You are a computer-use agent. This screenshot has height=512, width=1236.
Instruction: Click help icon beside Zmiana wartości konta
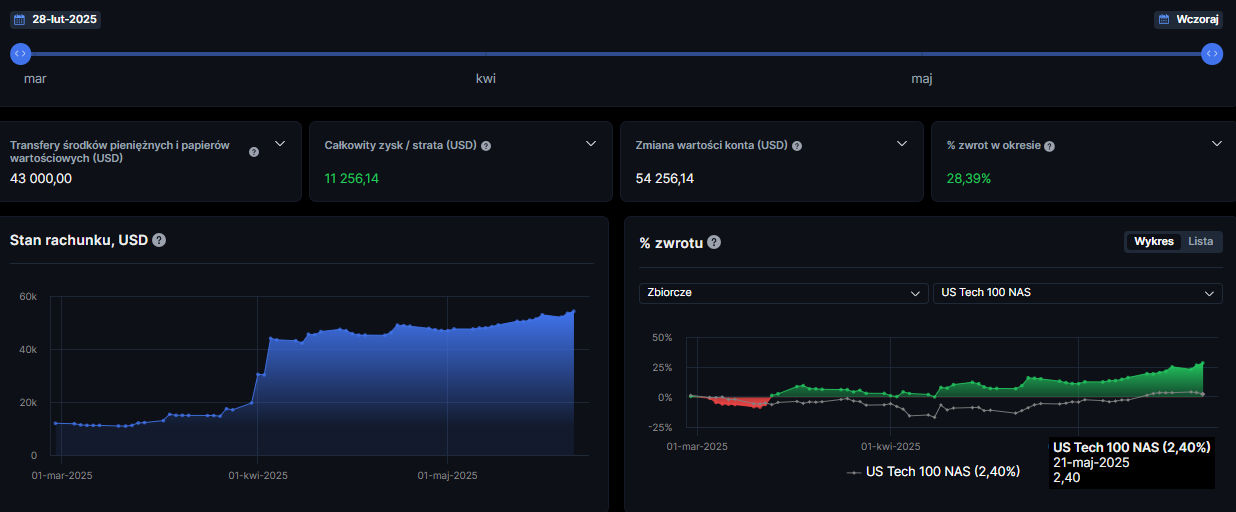tap(797, 146)
